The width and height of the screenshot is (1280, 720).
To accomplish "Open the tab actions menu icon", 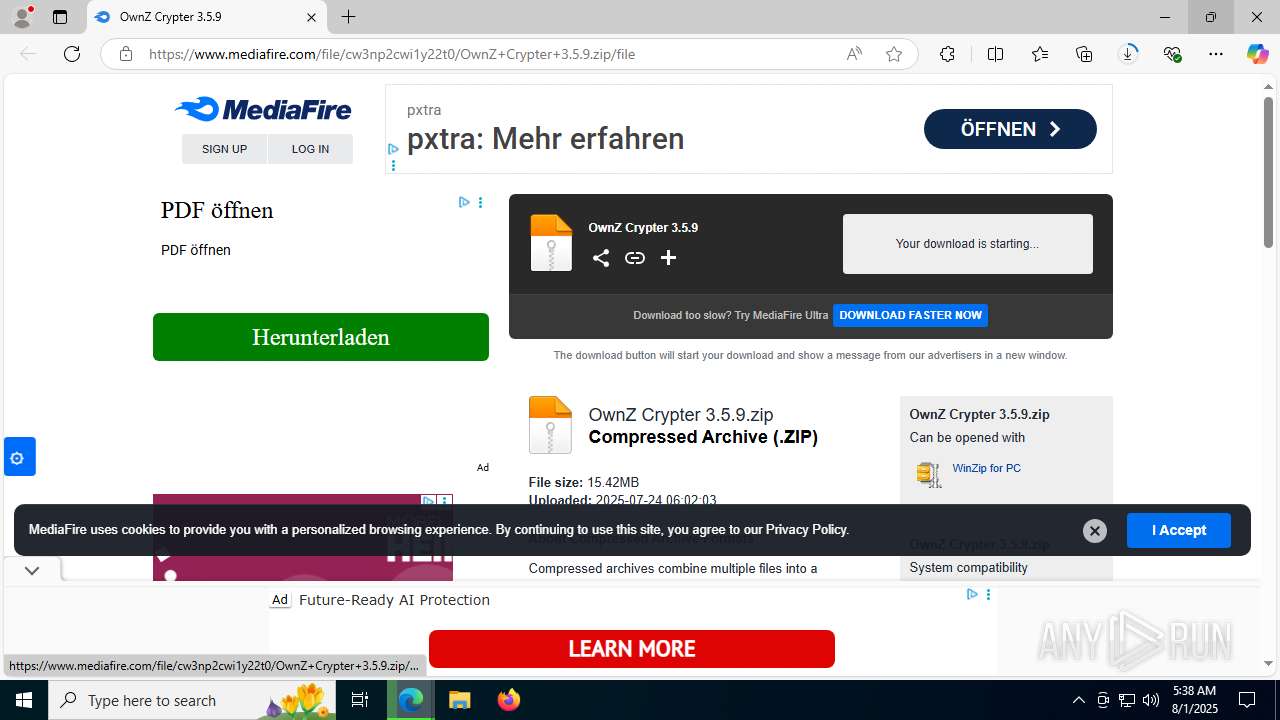I will point(60,17).
